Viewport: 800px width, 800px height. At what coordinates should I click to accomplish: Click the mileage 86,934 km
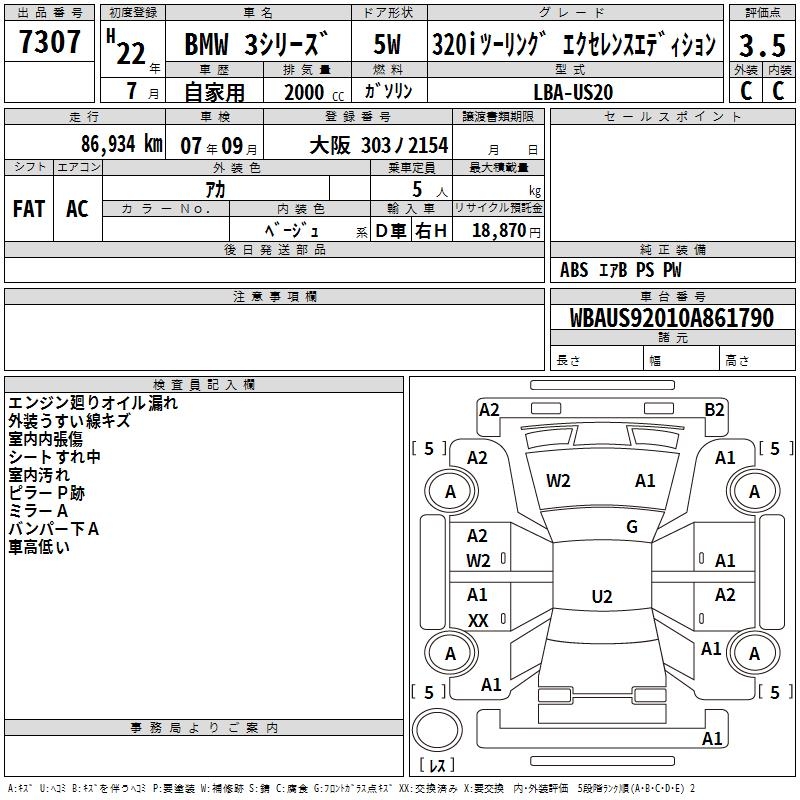122,143
